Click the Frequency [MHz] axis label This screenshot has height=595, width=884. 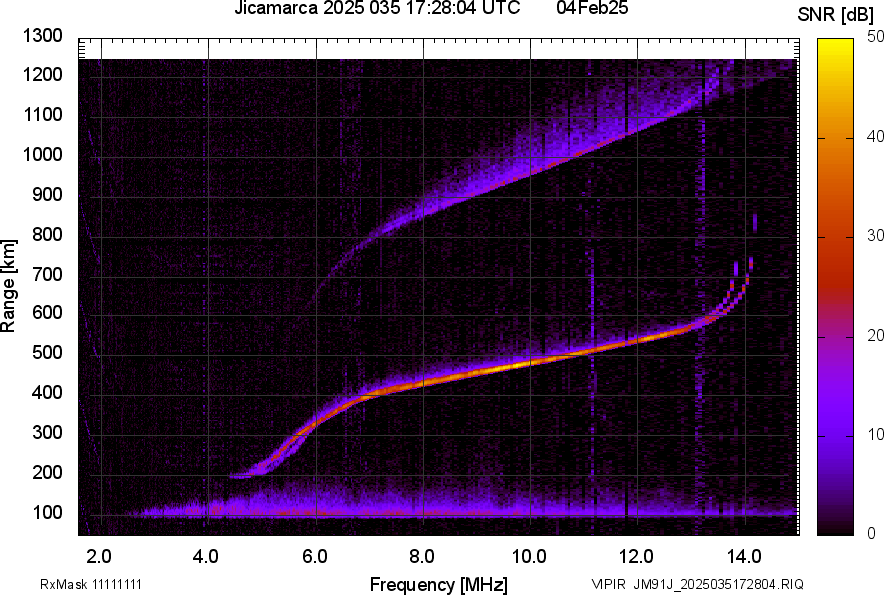[x=439, y=584]
